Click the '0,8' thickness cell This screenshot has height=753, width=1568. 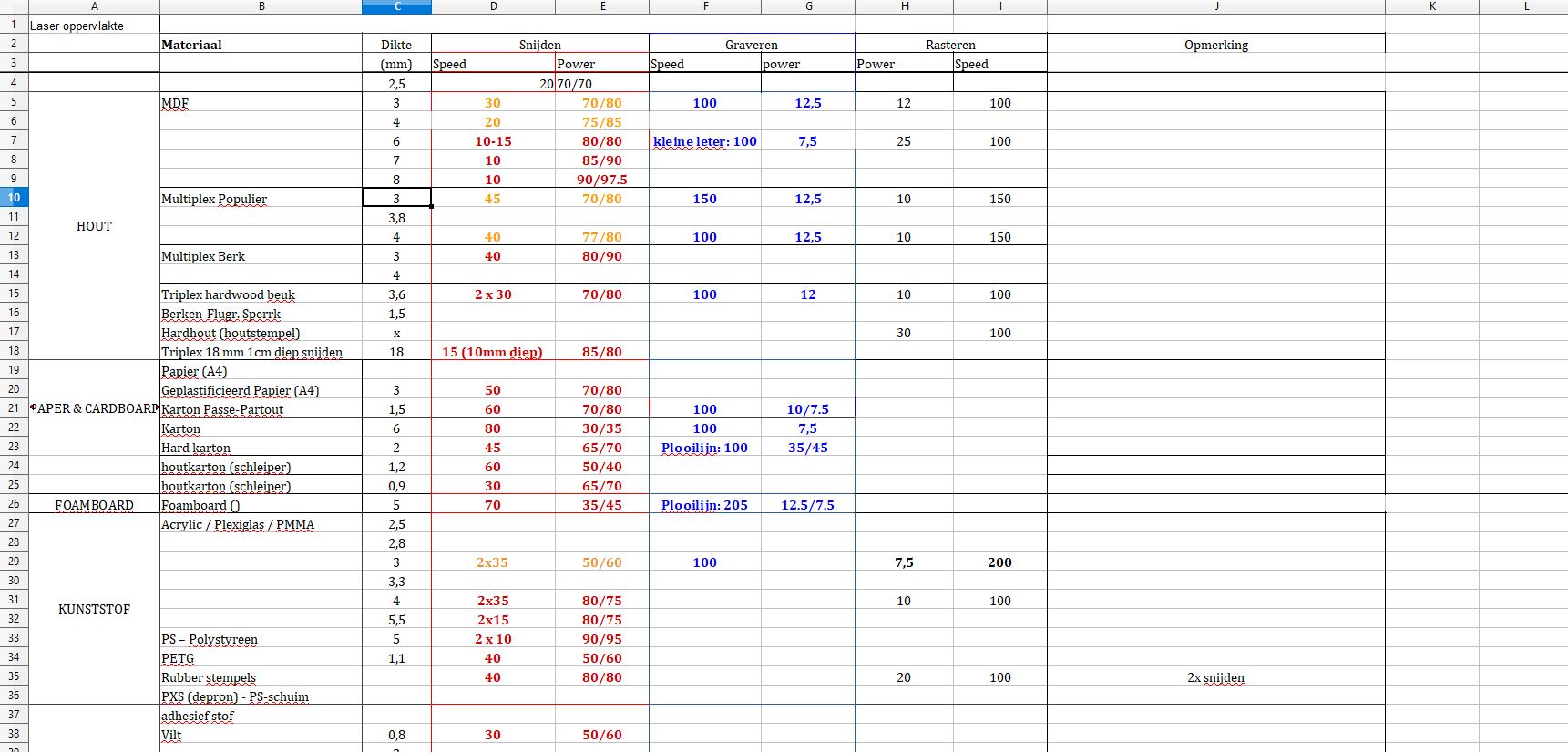396,735
